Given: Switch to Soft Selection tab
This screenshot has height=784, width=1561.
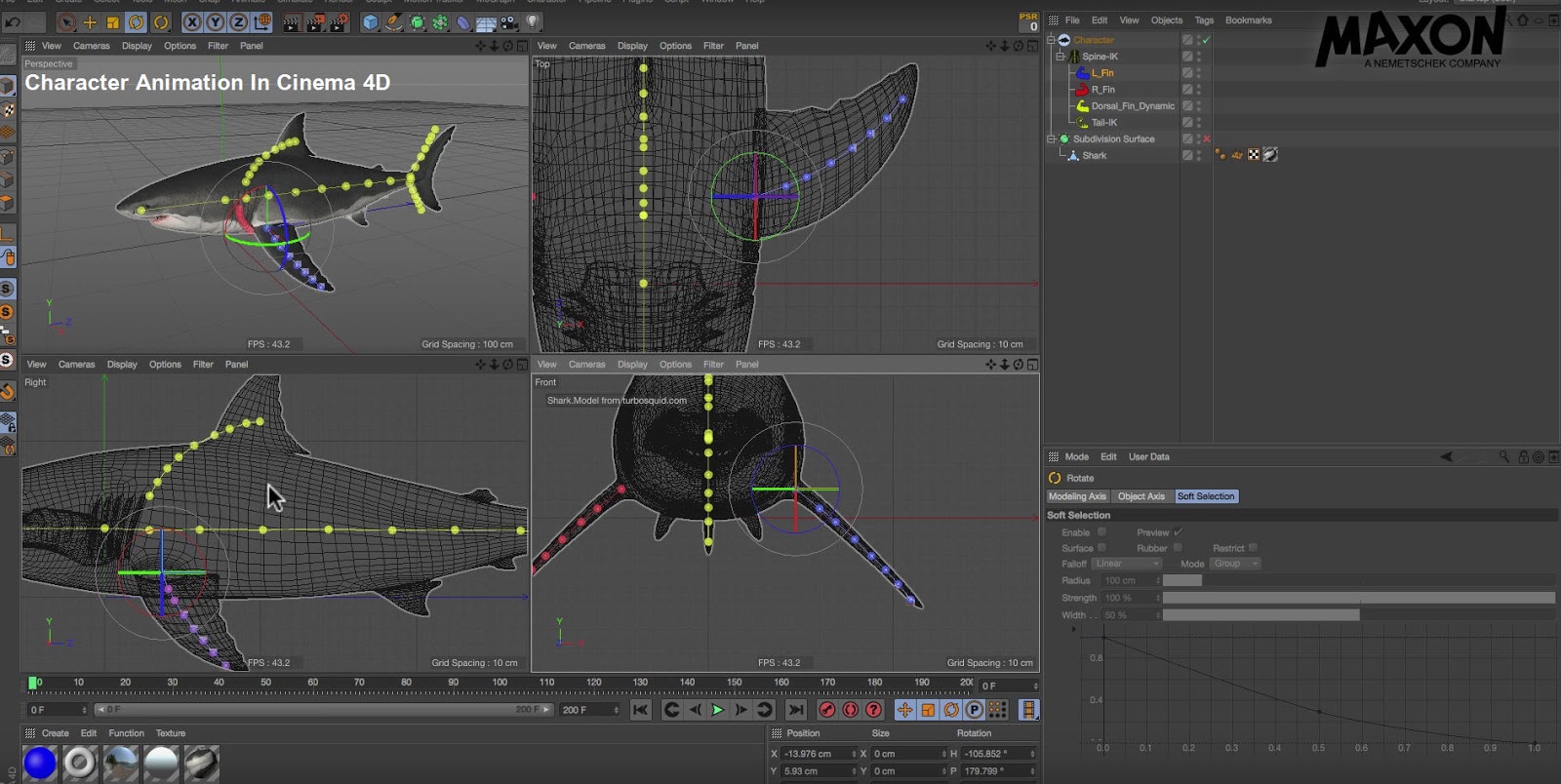Looking at the screenshot, I should tap(1206, 496).
